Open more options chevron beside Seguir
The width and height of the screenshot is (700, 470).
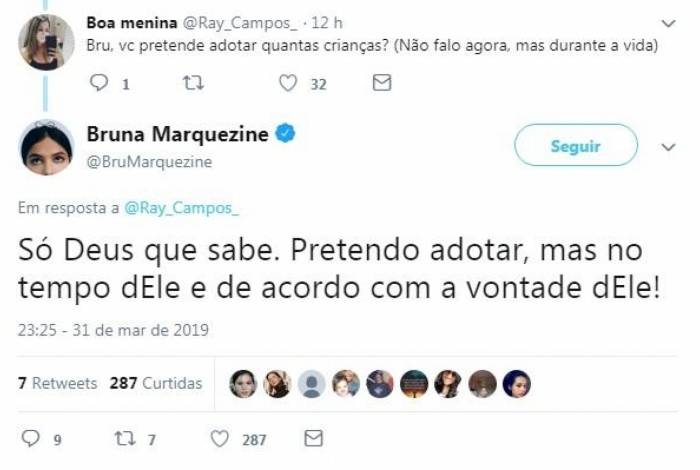pos(669,147)
